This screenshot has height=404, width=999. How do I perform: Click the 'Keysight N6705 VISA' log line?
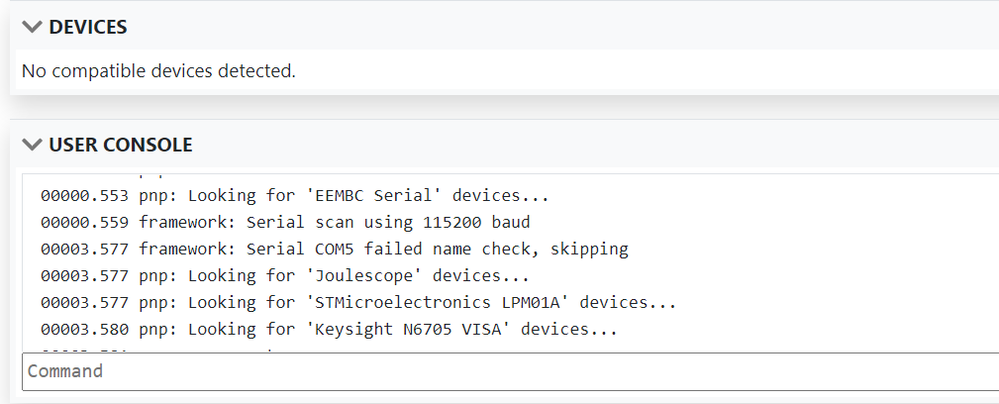(328, 329)
